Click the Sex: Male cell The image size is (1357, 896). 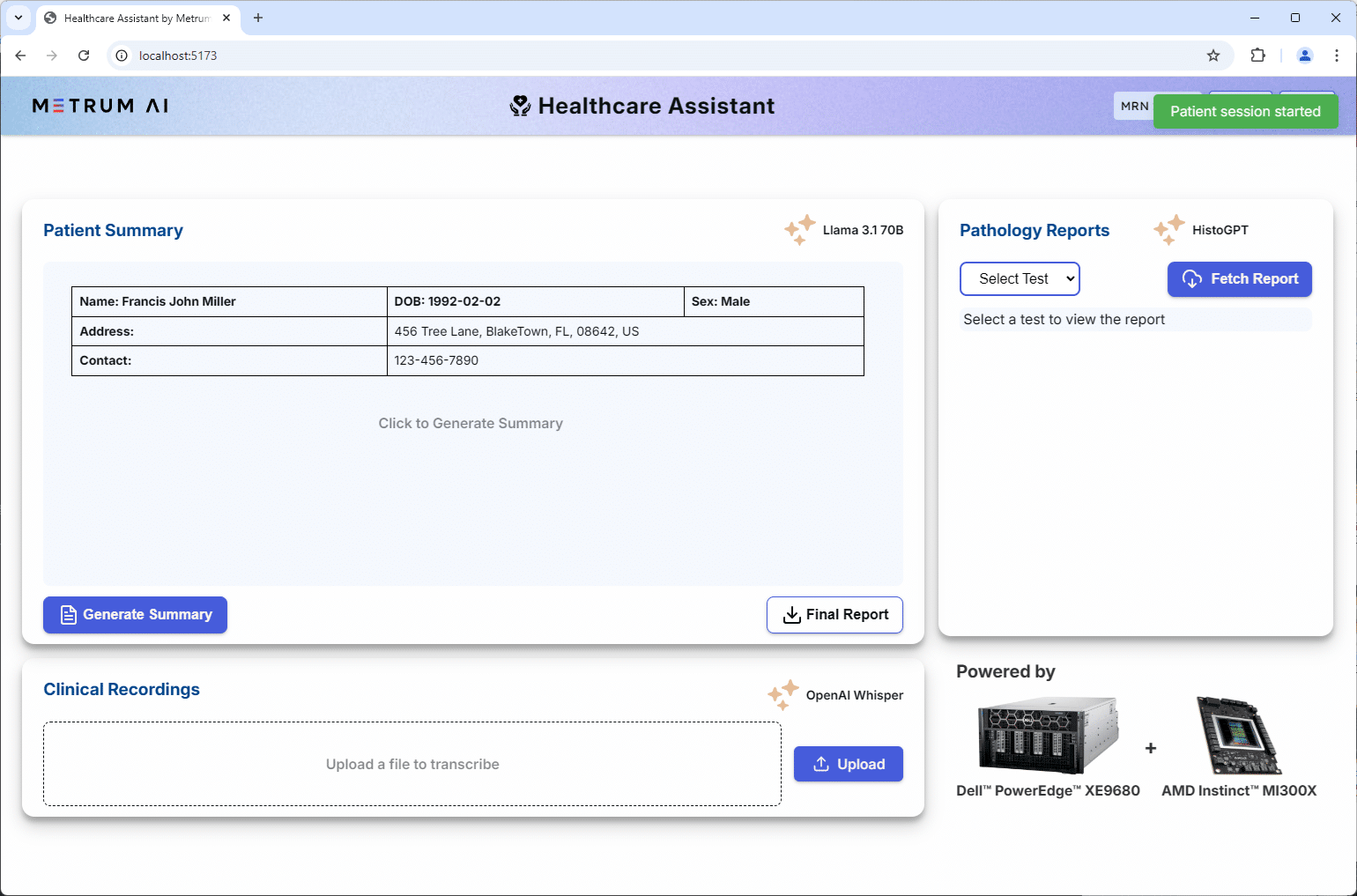click(x=774, y=301)
